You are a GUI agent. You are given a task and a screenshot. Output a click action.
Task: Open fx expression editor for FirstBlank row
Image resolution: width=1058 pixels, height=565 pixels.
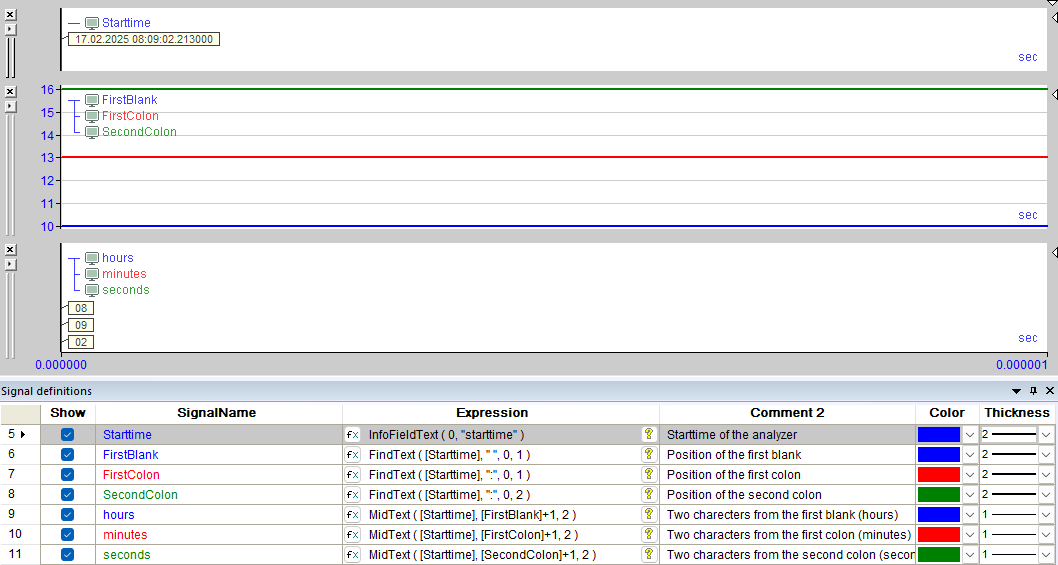tap(352, 455)
